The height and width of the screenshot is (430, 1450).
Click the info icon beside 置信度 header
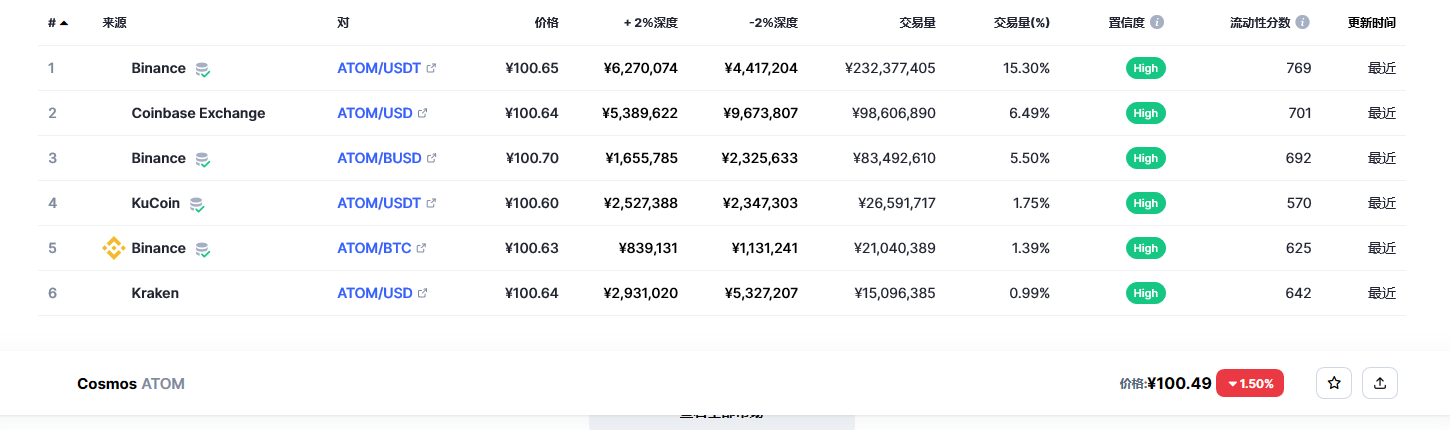pos(1157,22)
